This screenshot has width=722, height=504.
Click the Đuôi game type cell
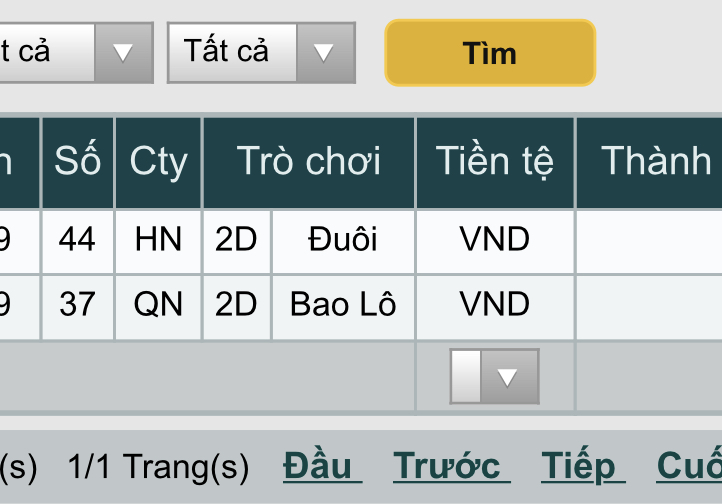[343, 240]
